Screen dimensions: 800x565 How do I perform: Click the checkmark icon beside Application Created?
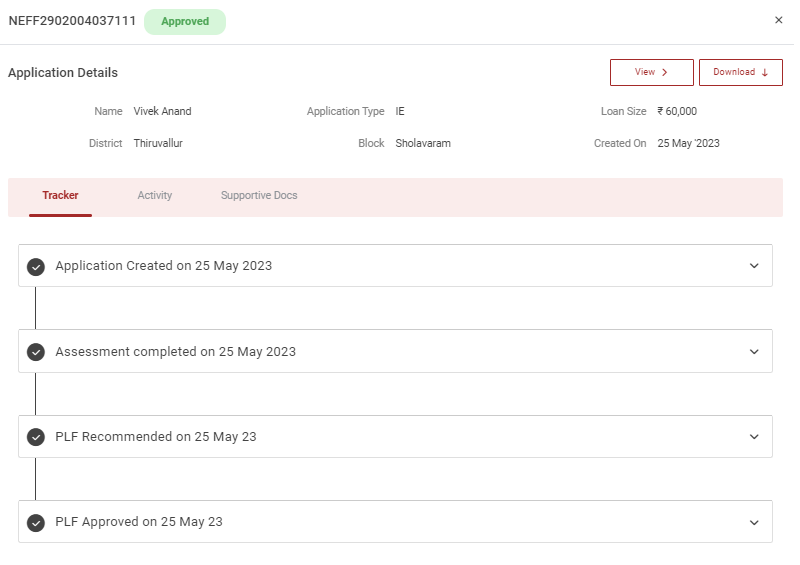36,267
